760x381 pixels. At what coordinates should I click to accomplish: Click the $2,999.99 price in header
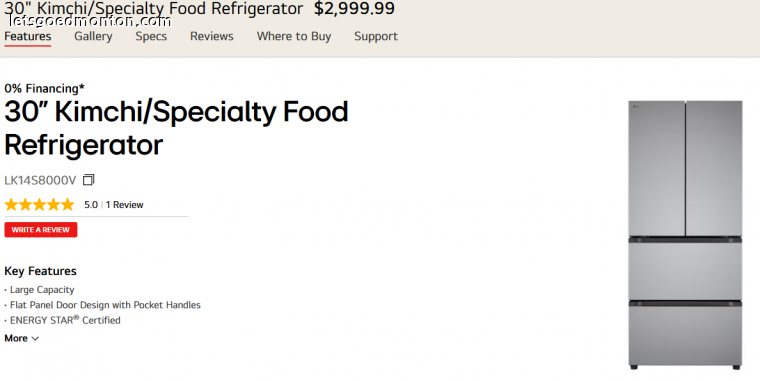pos(354,8)
